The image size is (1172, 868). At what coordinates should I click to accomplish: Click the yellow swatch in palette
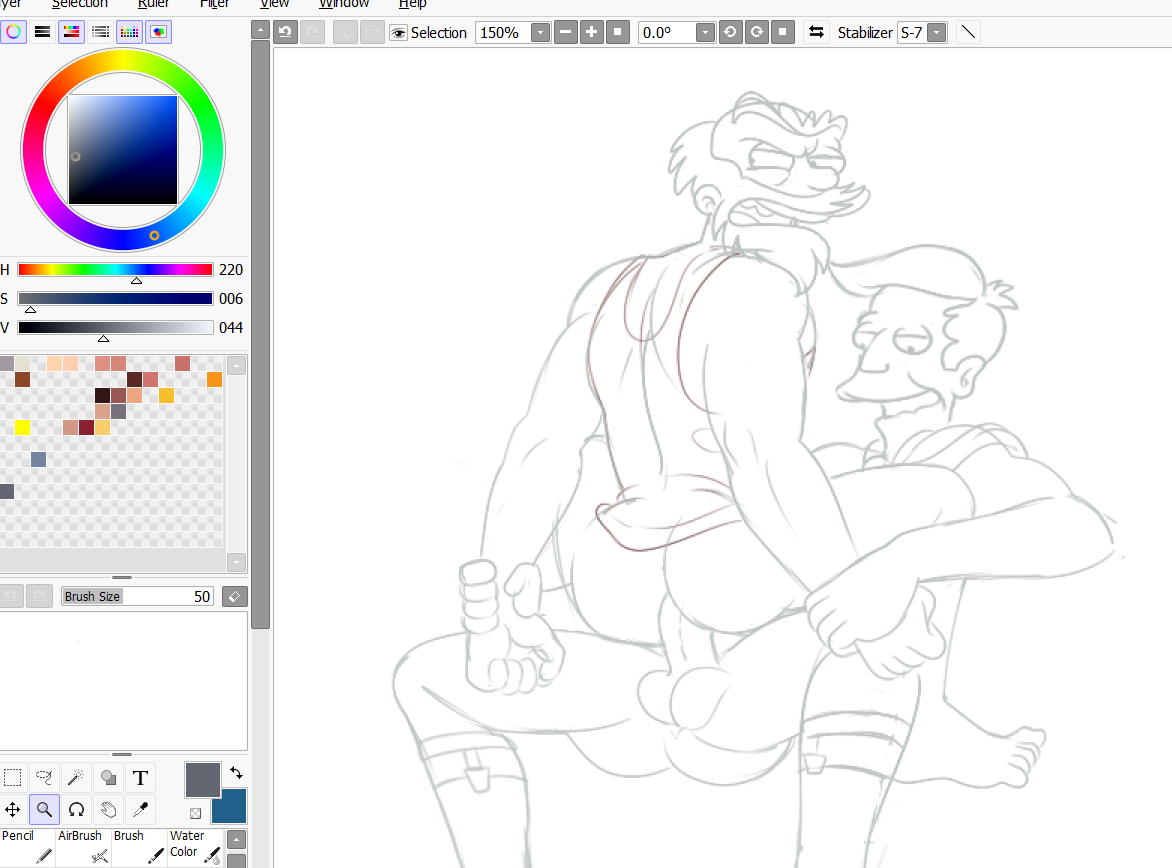pyautogui.click(x=22, y=428)
